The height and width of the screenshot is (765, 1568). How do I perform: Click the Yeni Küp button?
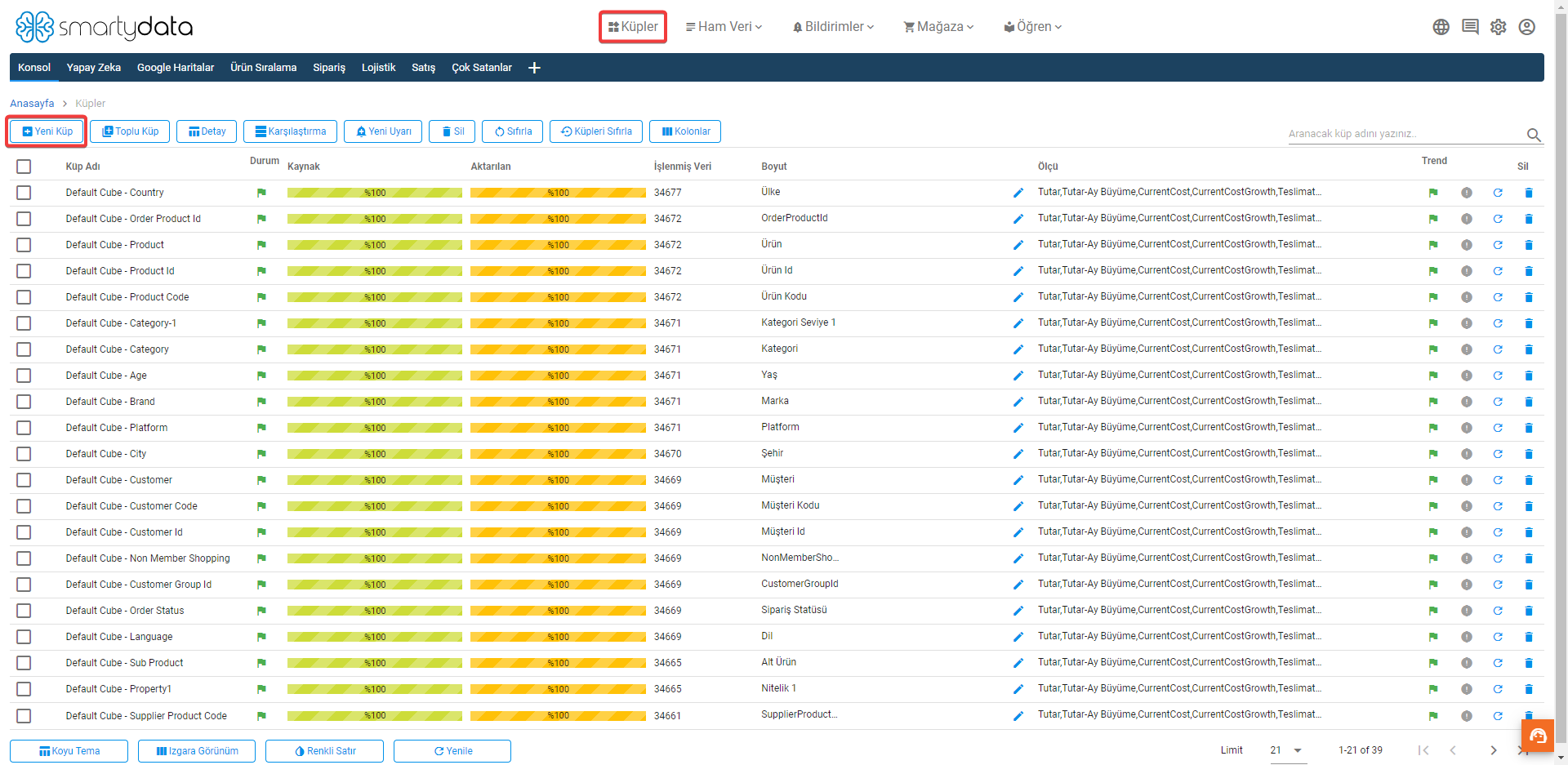pos(47,131)
